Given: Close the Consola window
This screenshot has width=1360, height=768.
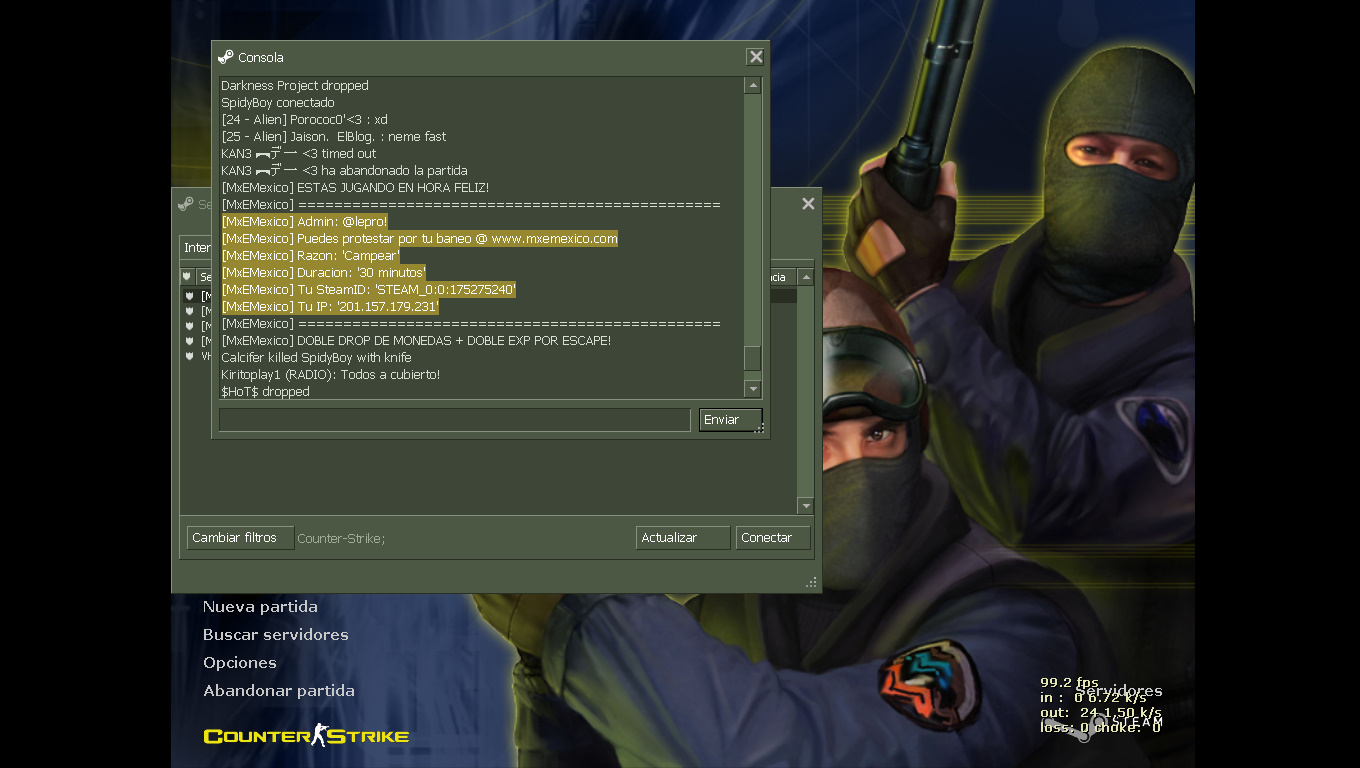Looking at the screenshot, I should [756, 57].
